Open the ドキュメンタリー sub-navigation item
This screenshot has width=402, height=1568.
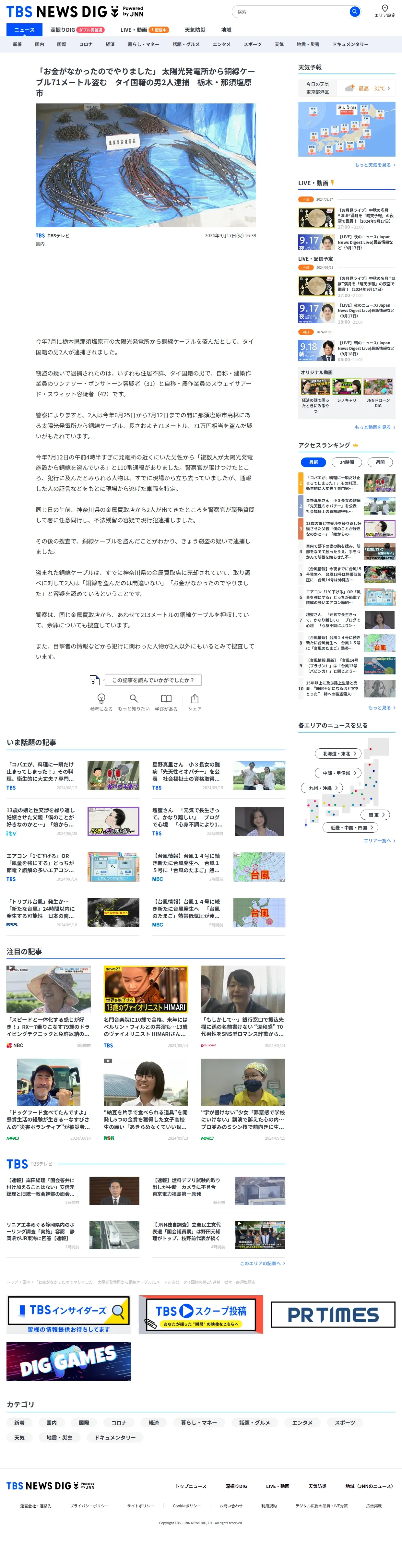[x=350, y=44]
